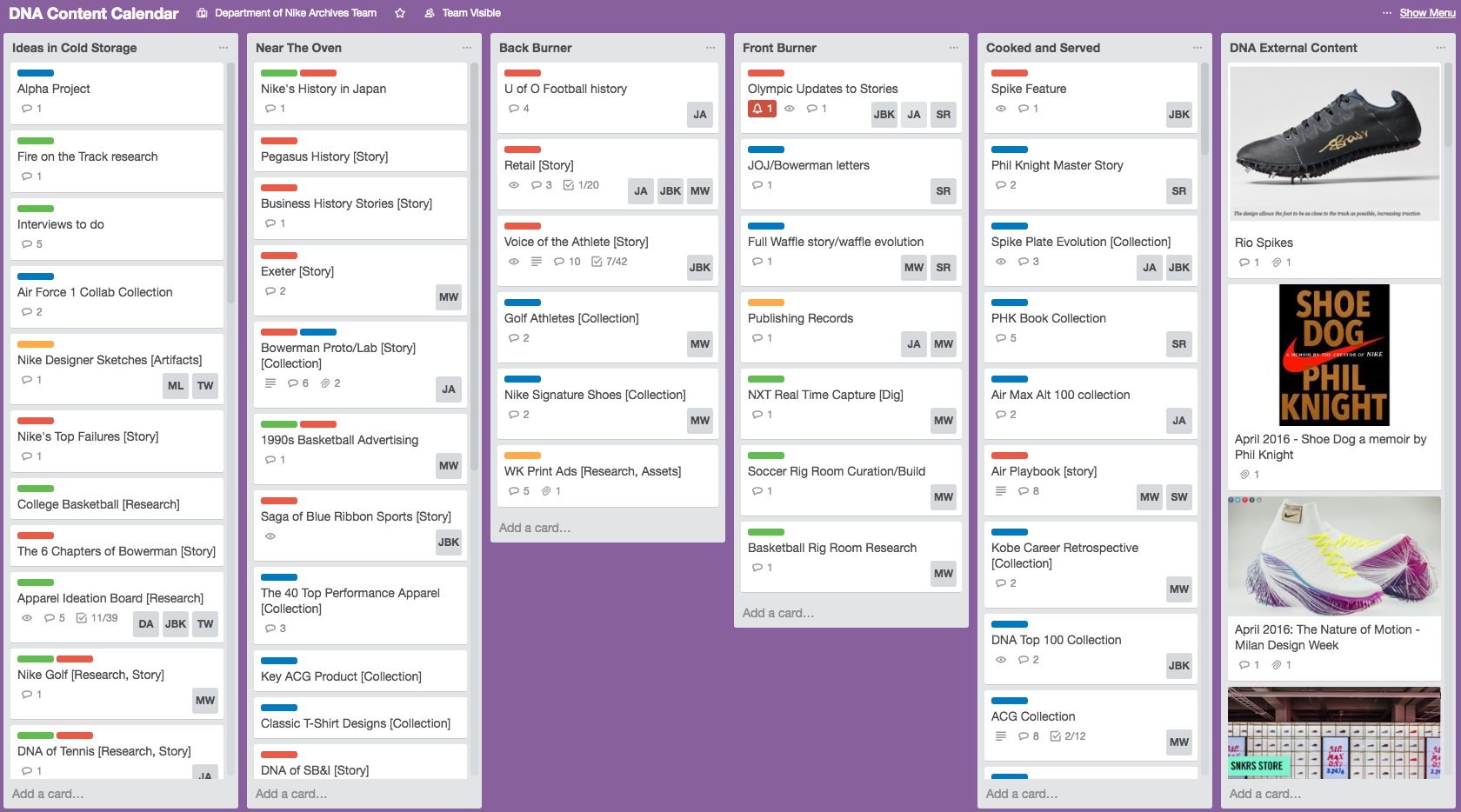This screenshot has width=1461, height=812.
Task: Click 2/12 checklist badge on ACG Collection
Action: point(1068,736)
